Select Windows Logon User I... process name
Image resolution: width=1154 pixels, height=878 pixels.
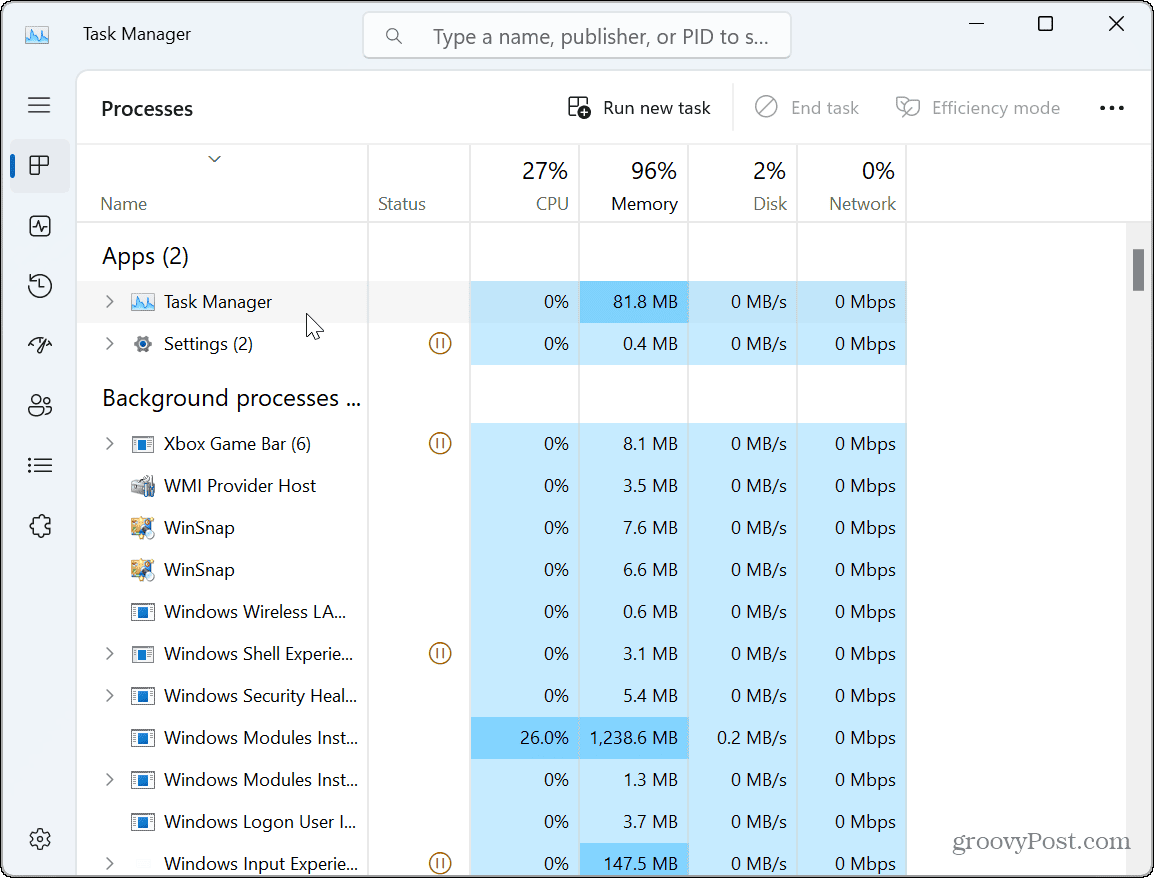[x=260, y=821]
